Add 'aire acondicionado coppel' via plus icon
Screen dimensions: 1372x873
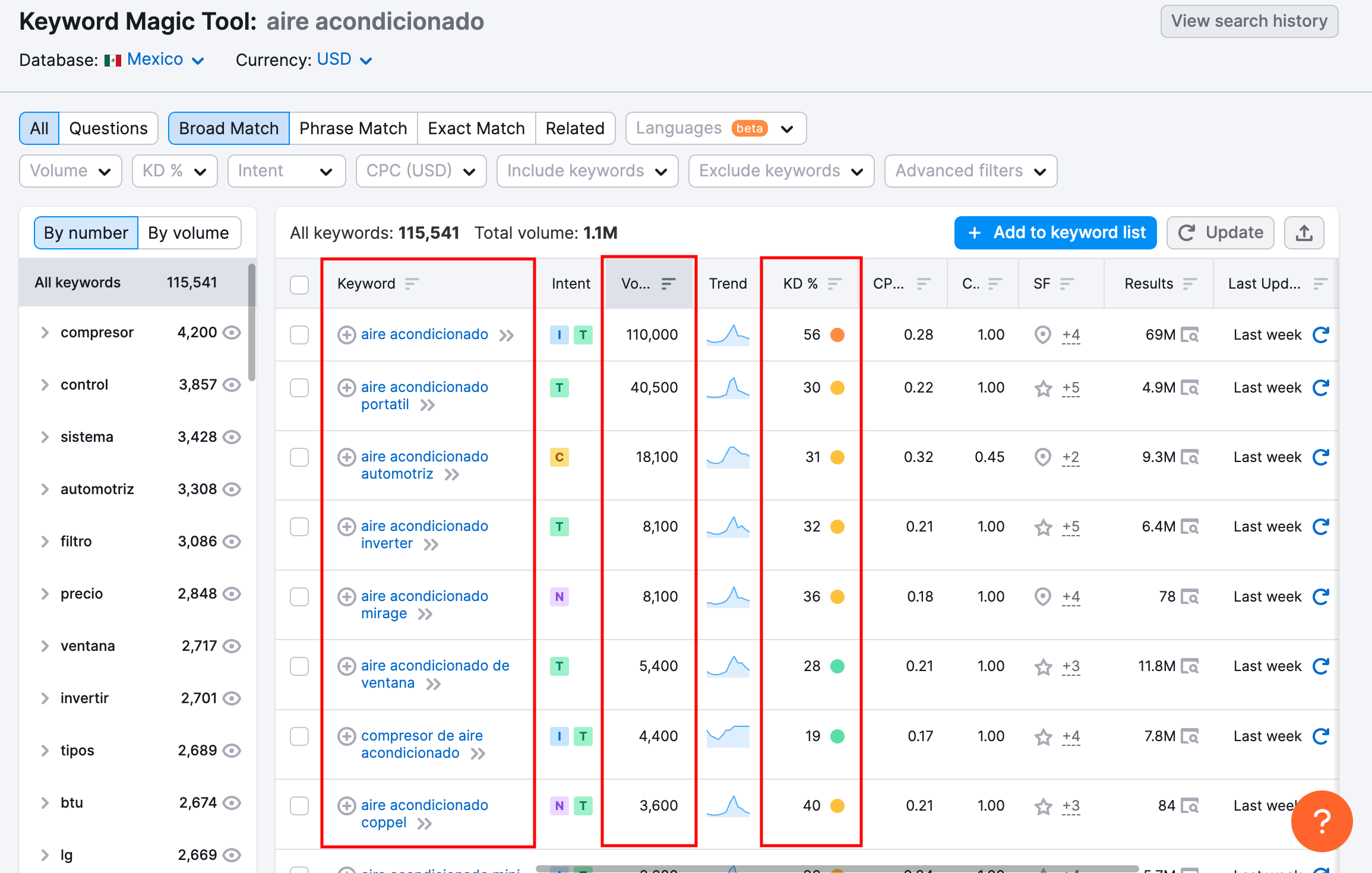[x=346, y=806]
